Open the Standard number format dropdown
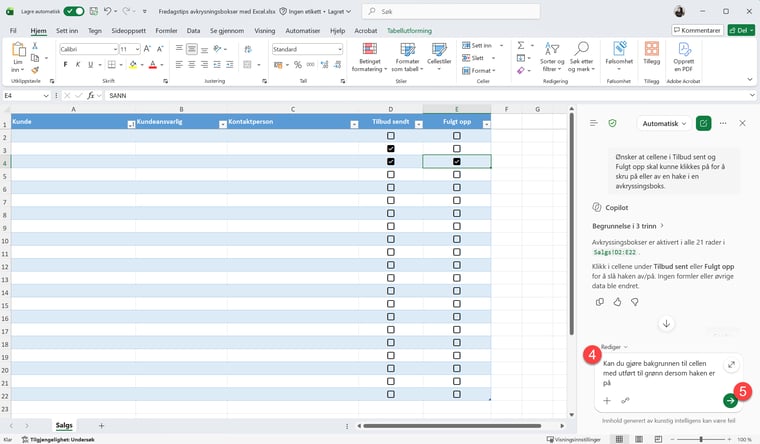 pos(340,49)
